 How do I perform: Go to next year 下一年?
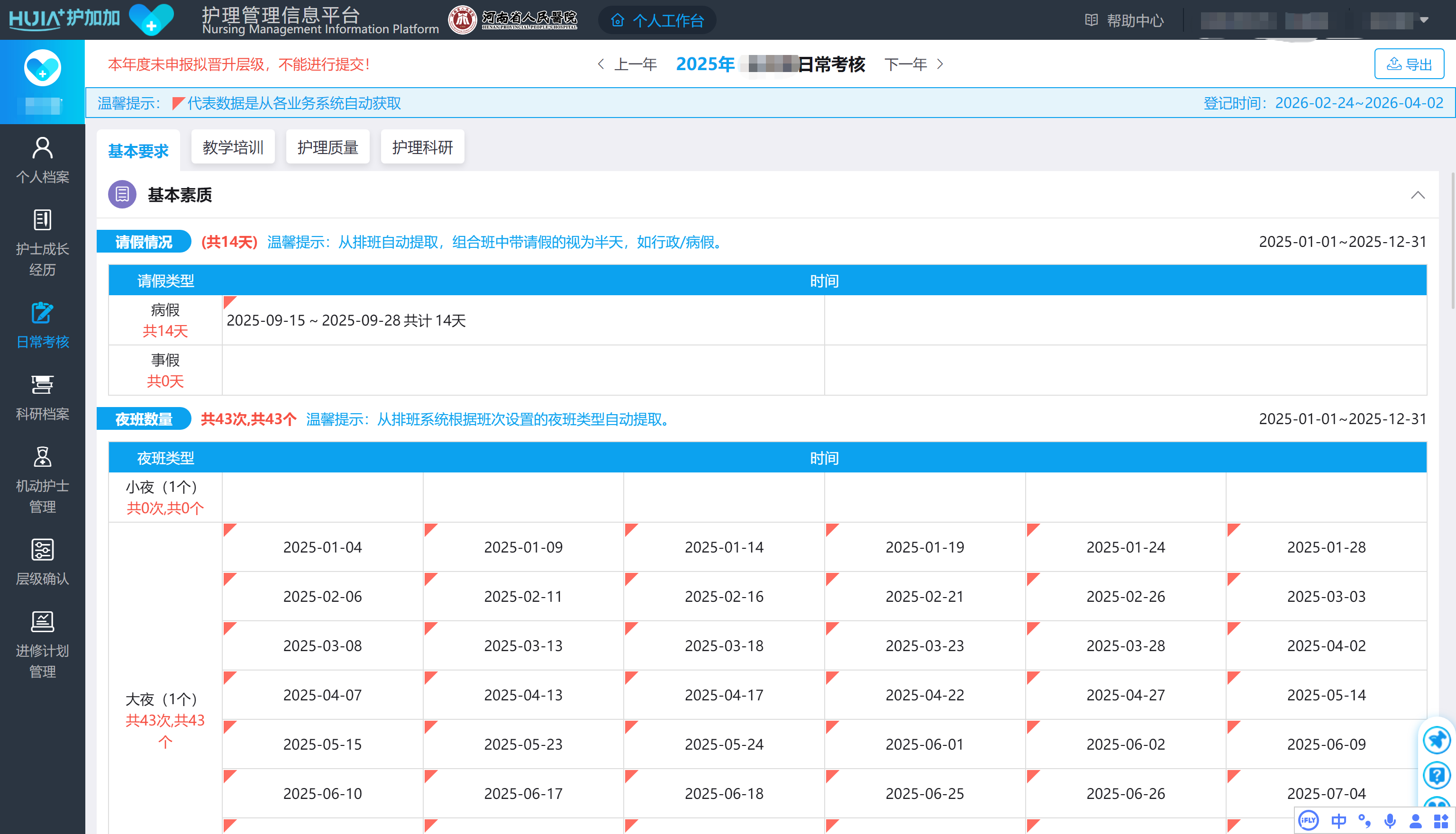coord(914,64)
